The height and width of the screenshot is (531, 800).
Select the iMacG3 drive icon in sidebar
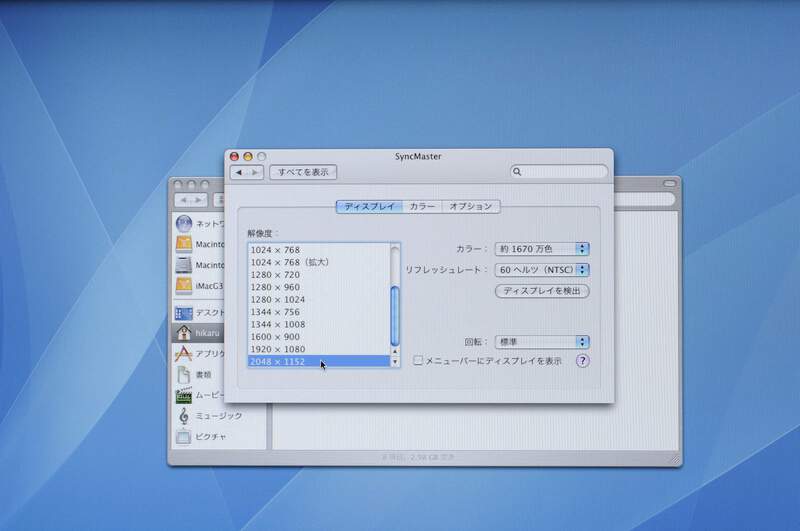[x=183, y=286]
